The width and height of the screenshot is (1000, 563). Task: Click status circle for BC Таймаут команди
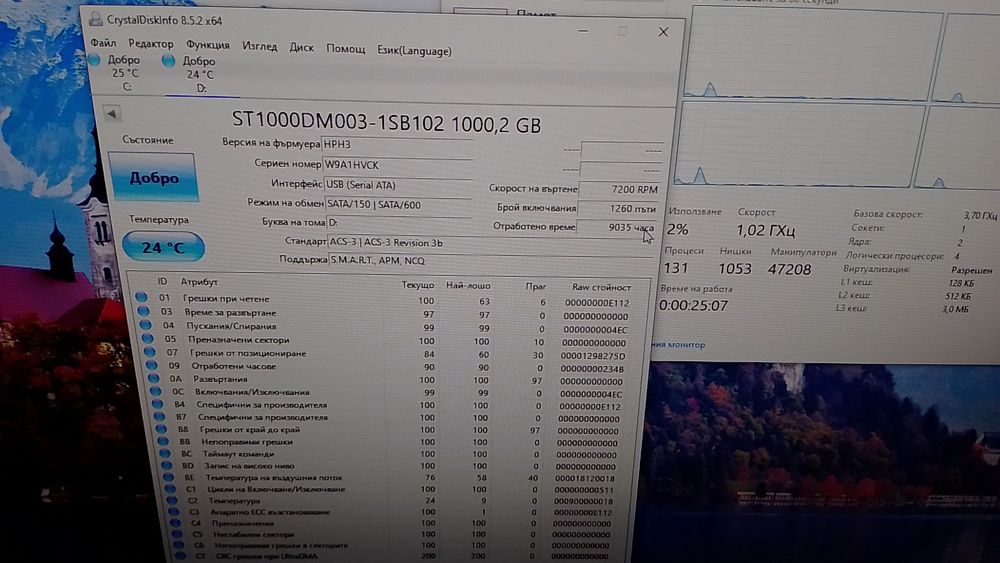pos(165,453)
